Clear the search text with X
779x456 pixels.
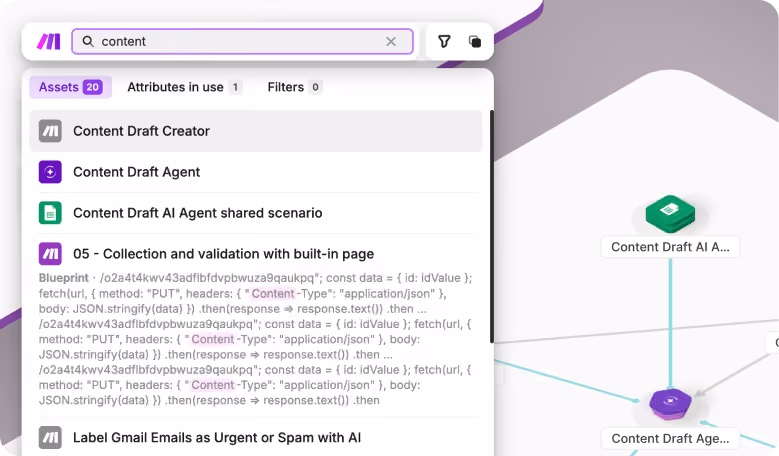tap(391, 41)
